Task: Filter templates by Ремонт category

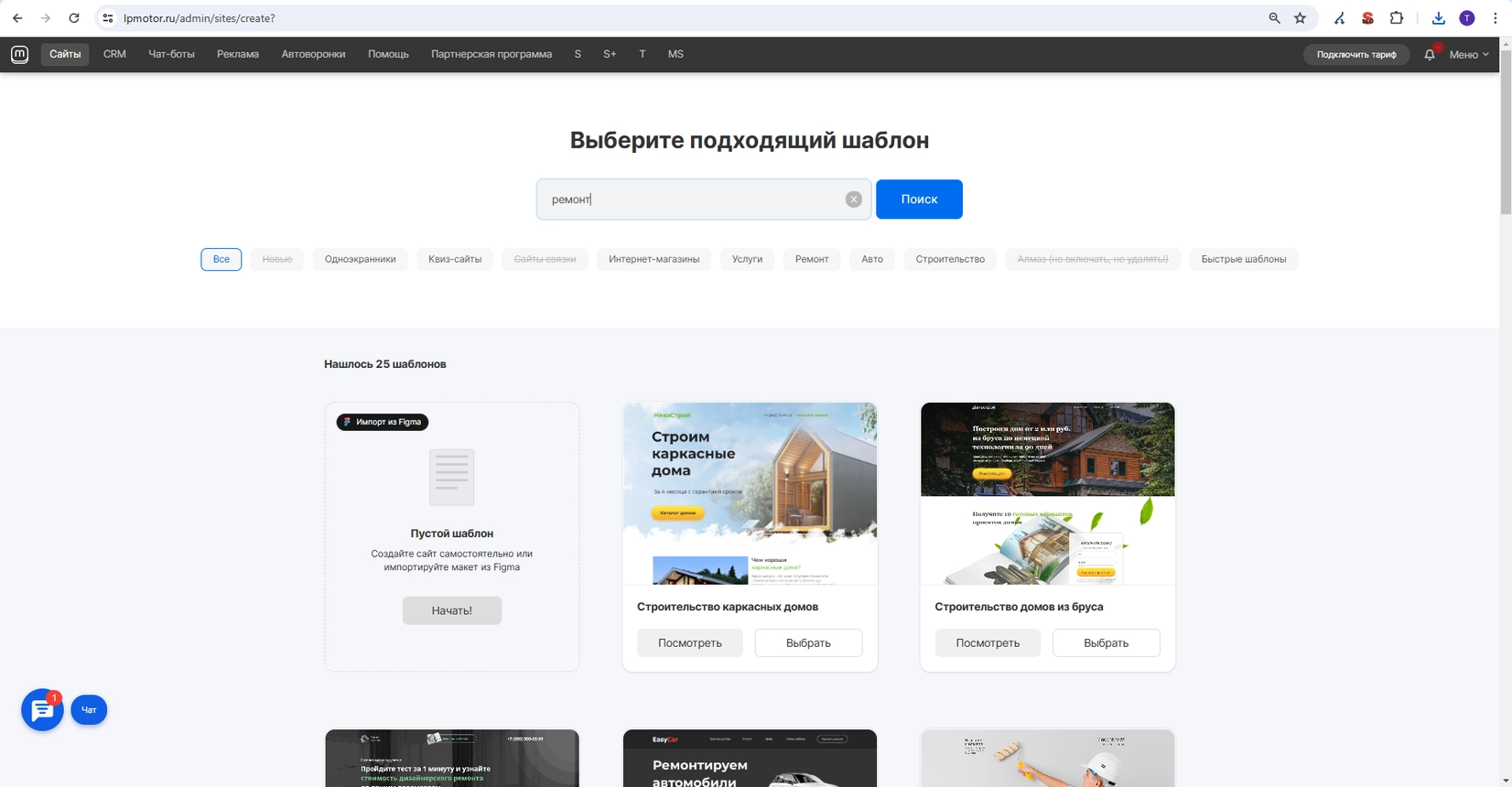Action: tap(811, 259)
